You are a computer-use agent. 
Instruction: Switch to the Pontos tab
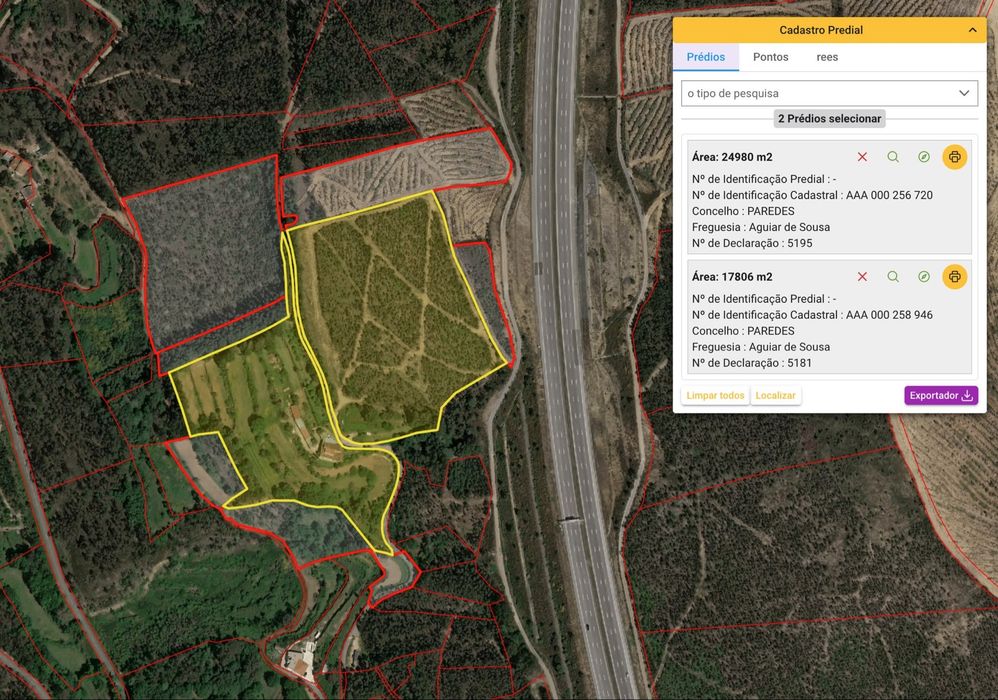coord(771,57)
